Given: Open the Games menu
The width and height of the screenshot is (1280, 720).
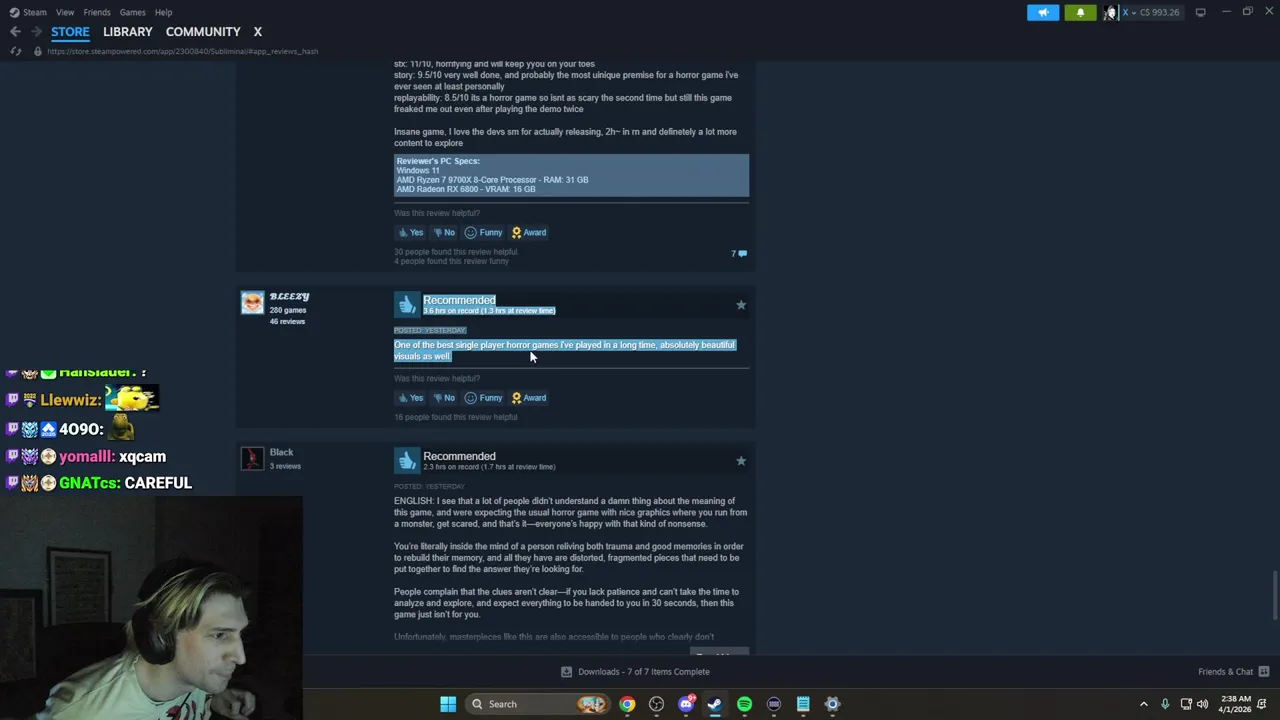Looking at the screenshot, I should coord(132,12).
